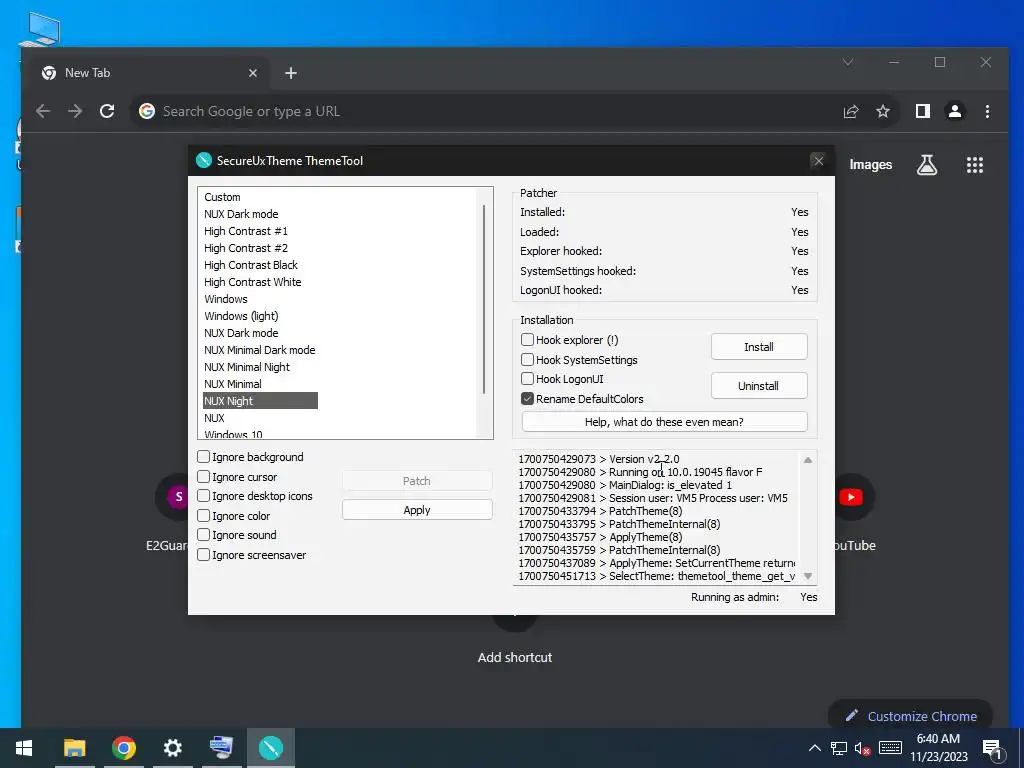Open the YouTube shortcut icon
This screenshot has width=1024, height=768.
coord(850,497)
